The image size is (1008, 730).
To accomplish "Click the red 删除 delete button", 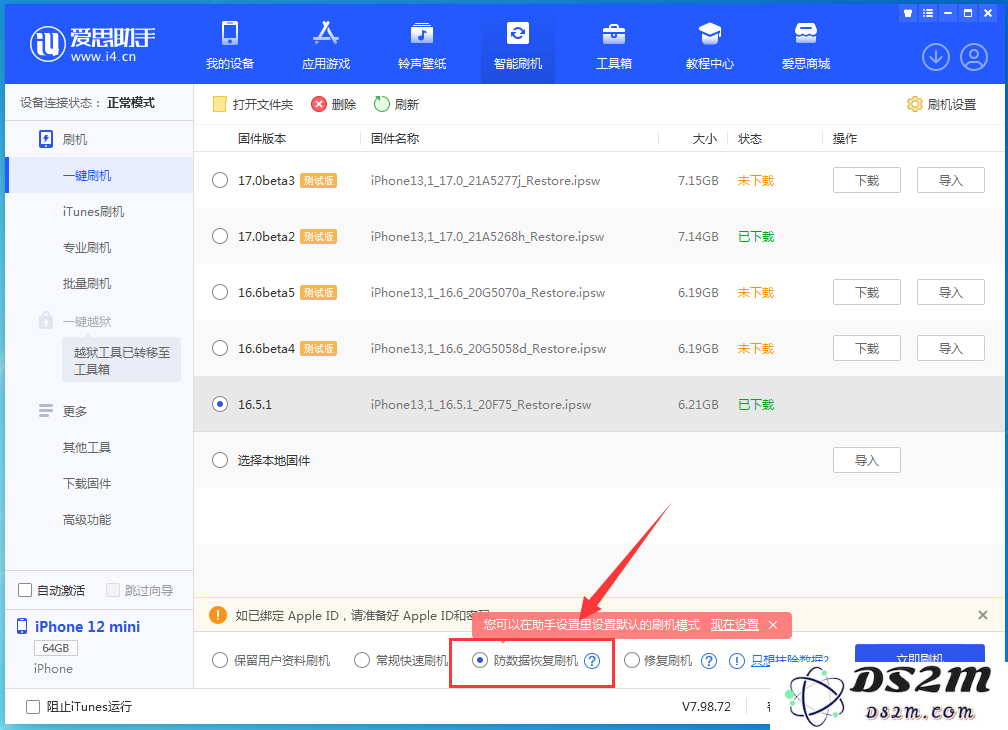I will point(334,104).
